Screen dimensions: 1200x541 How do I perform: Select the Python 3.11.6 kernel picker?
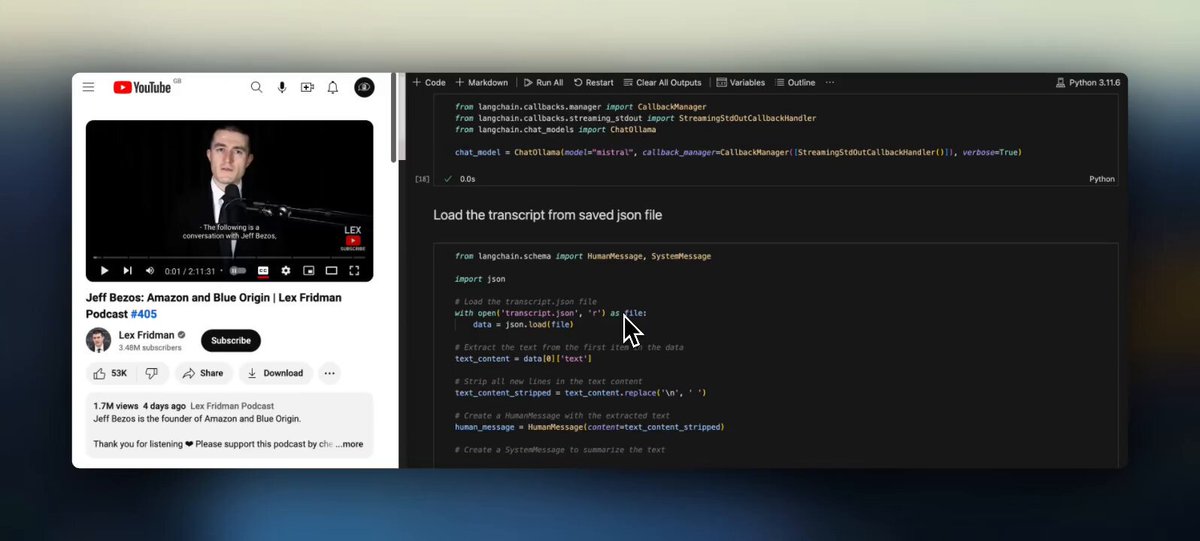coord(1087,82)
